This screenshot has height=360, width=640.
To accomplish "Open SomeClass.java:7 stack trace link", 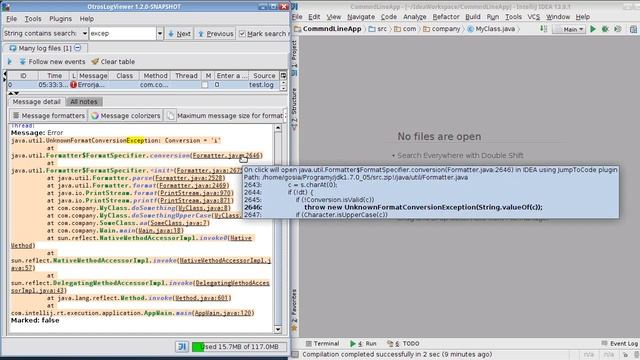I will tap(179, 223).
